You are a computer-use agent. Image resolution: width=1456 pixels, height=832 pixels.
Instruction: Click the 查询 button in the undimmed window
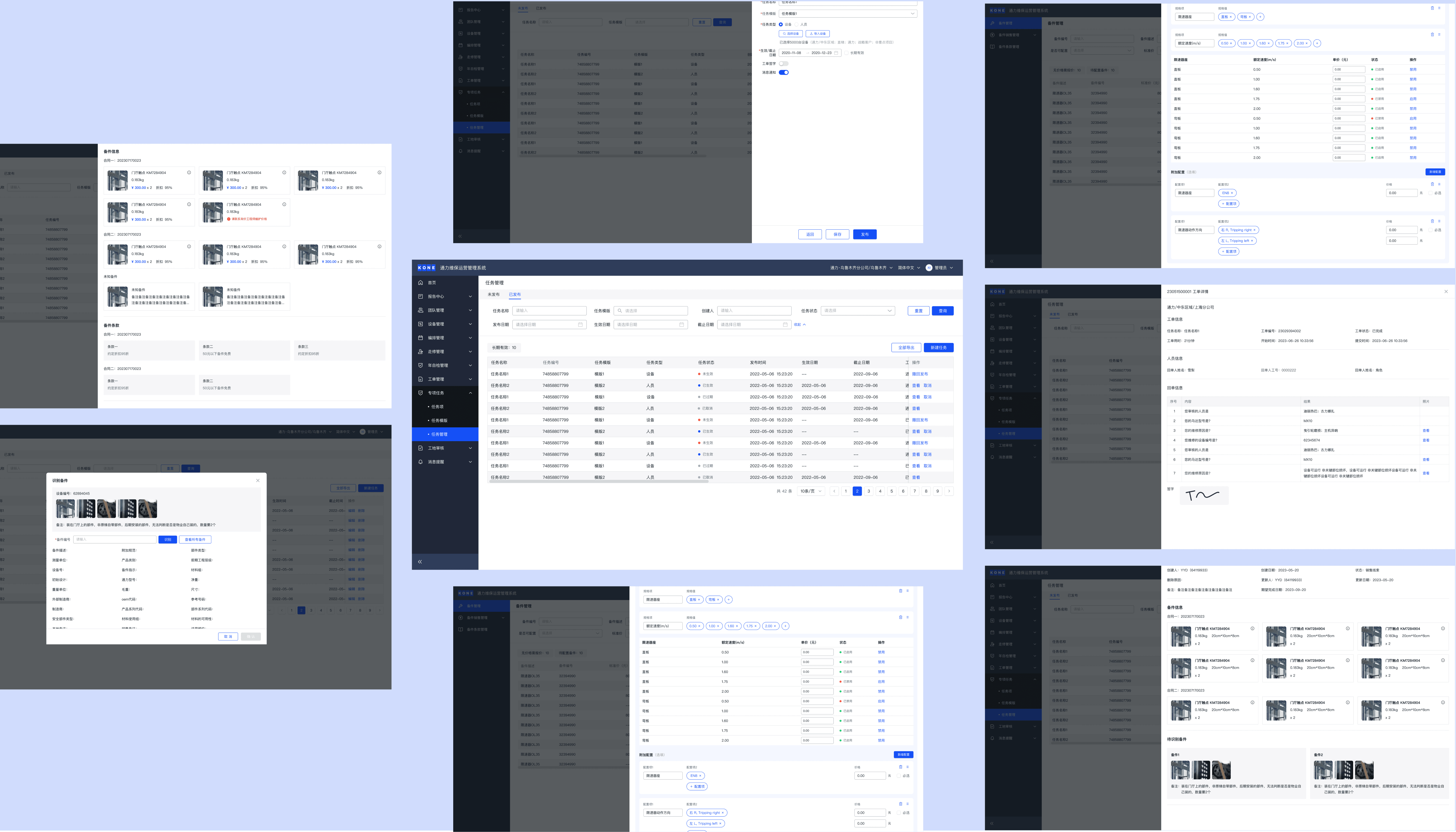943,311
